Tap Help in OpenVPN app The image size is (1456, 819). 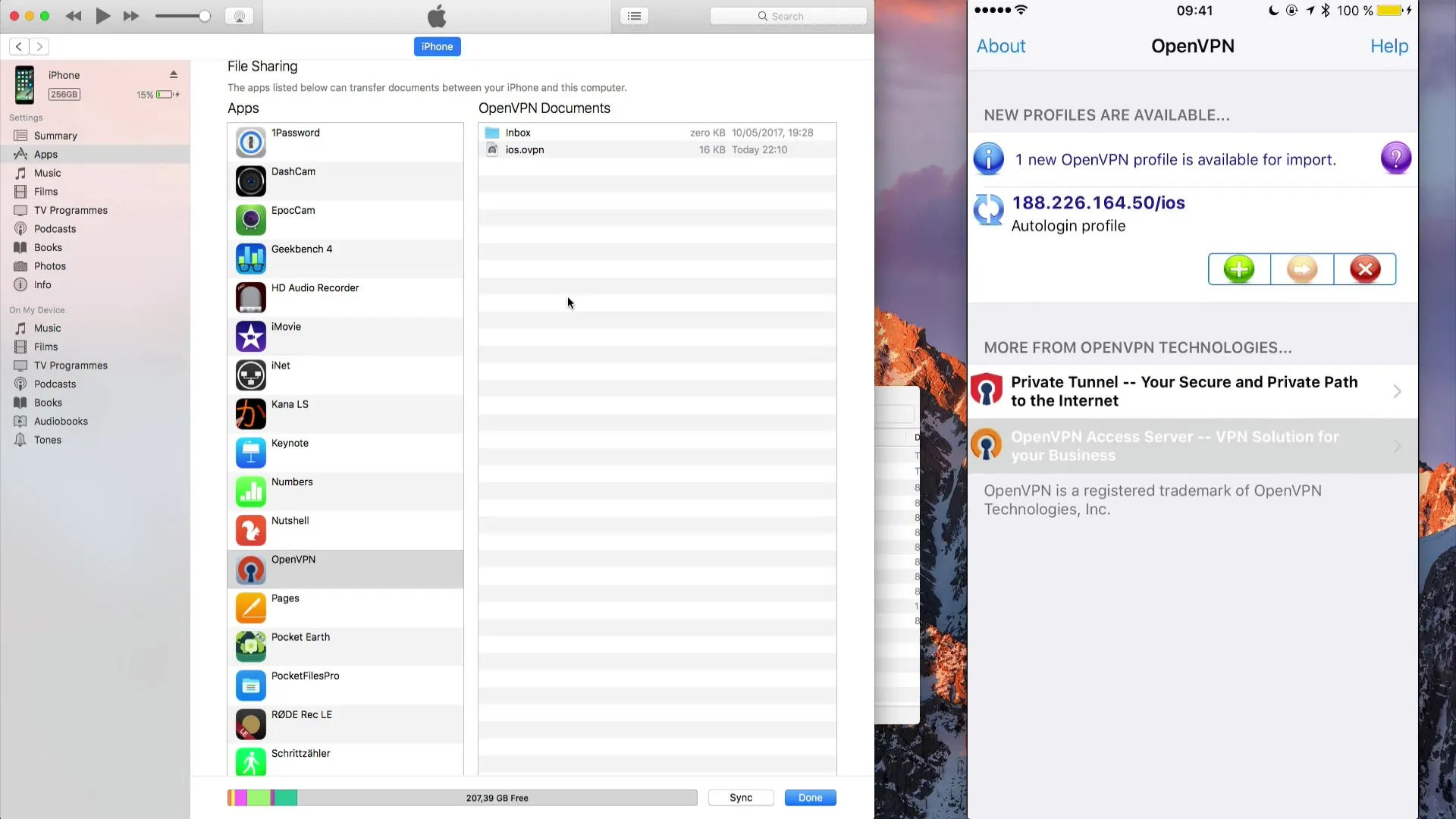pos(1389,46)
